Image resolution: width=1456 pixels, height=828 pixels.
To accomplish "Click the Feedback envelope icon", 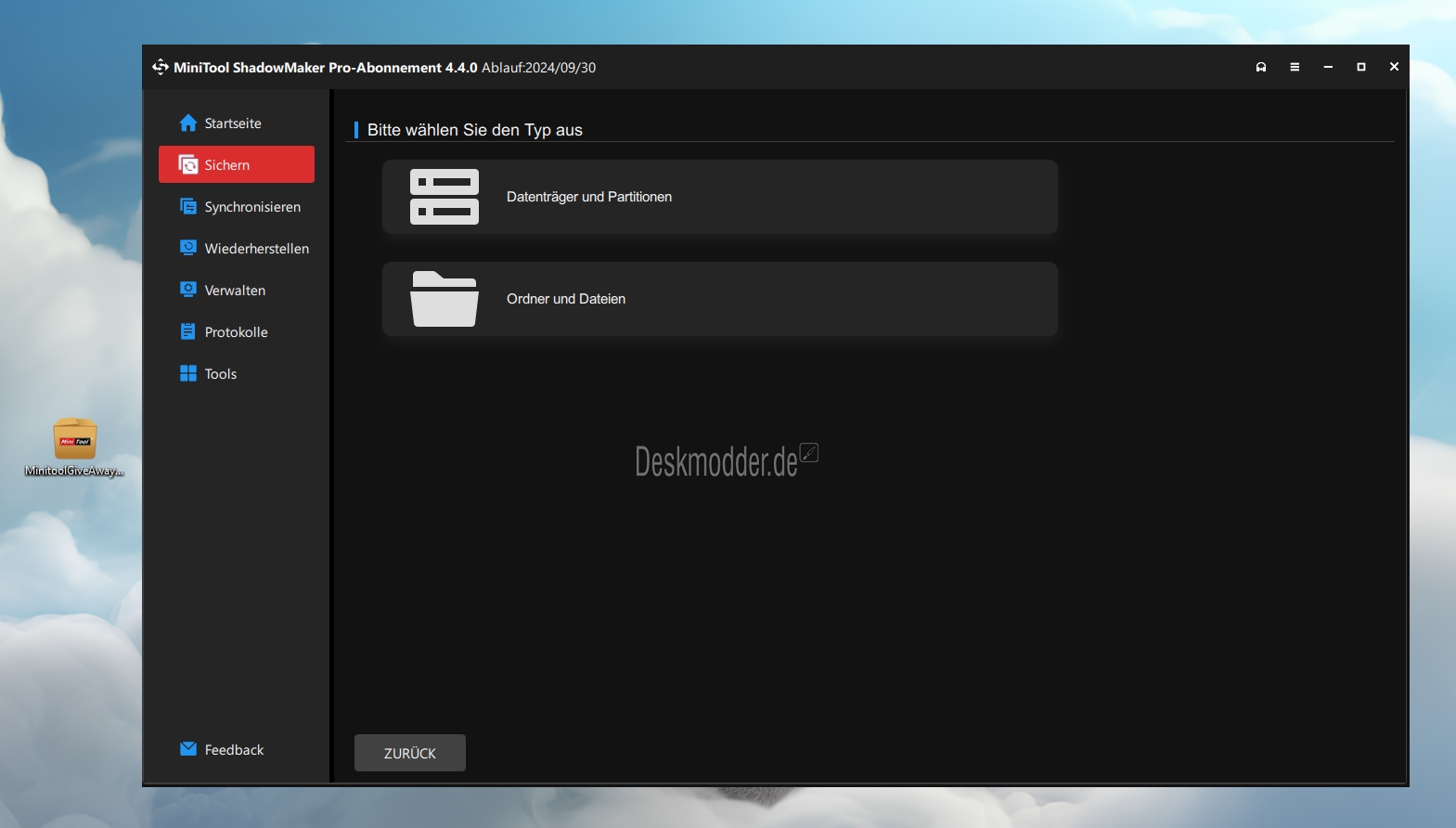I will (x=188, y=749).
